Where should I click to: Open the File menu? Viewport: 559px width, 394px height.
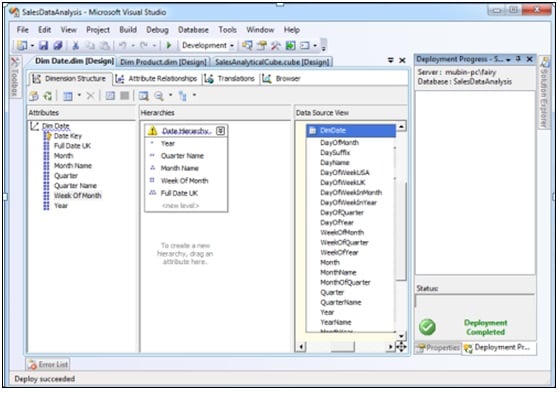[22, 30]
